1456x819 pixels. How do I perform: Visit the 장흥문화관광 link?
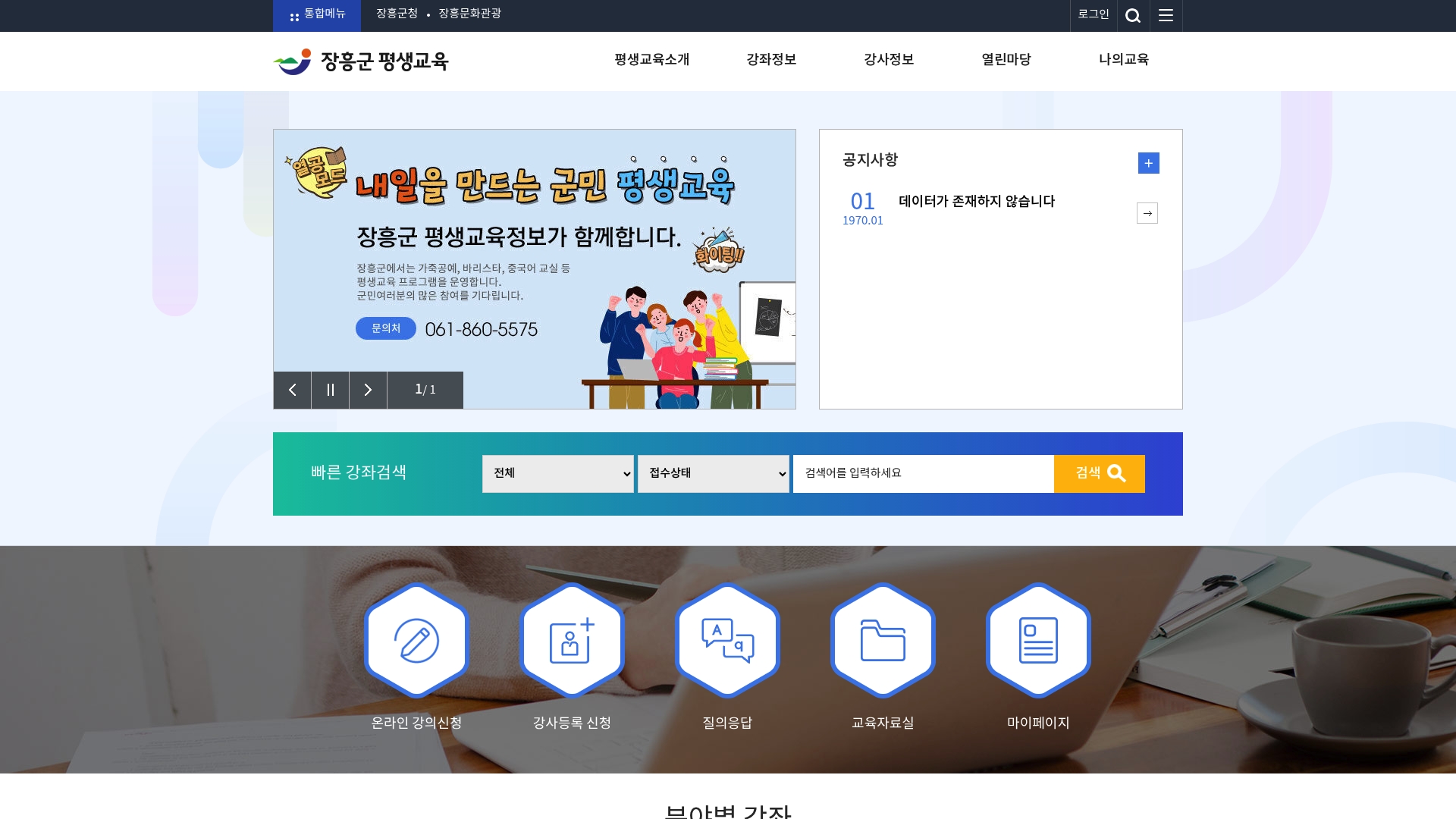(469, 14)
